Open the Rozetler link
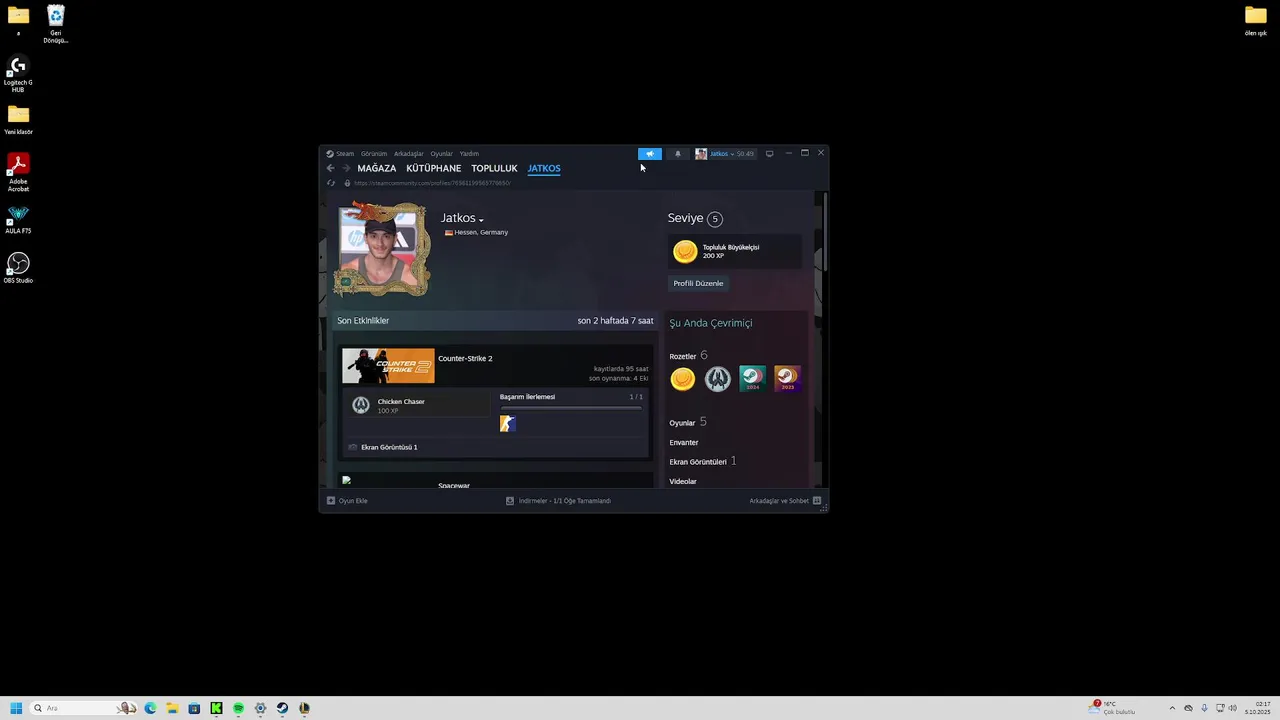The width and height of the screenshot is (1280, 720). (683, 356)
